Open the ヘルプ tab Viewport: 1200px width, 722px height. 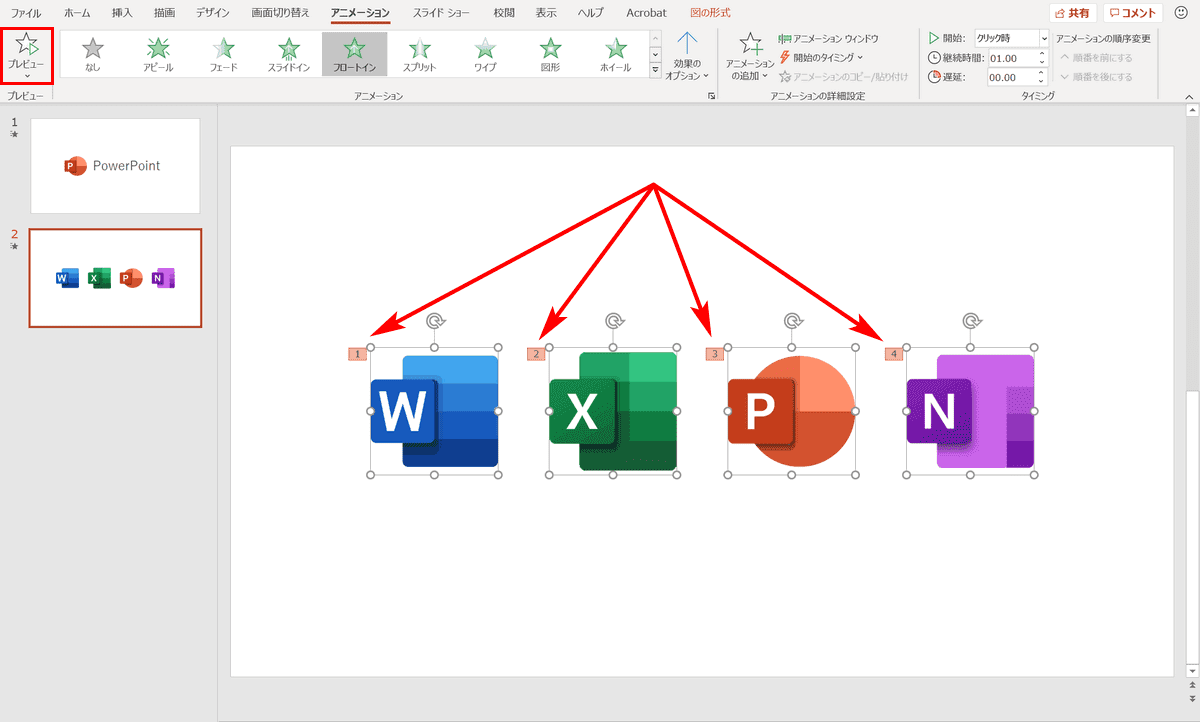tap(590, 13)
